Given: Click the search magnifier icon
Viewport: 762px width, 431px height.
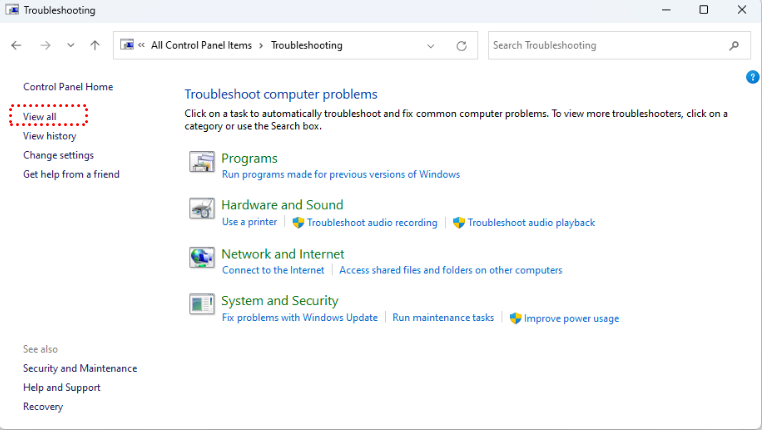Looking at the screenshot, I should tap(735, 46).
